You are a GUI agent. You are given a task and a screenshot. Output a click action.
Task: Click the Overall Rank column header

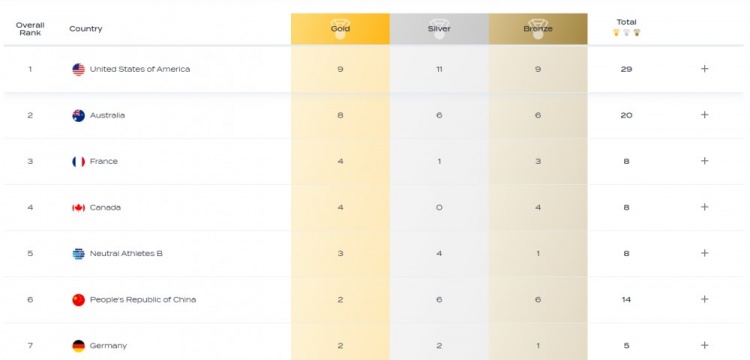click(x=30, y=29)
